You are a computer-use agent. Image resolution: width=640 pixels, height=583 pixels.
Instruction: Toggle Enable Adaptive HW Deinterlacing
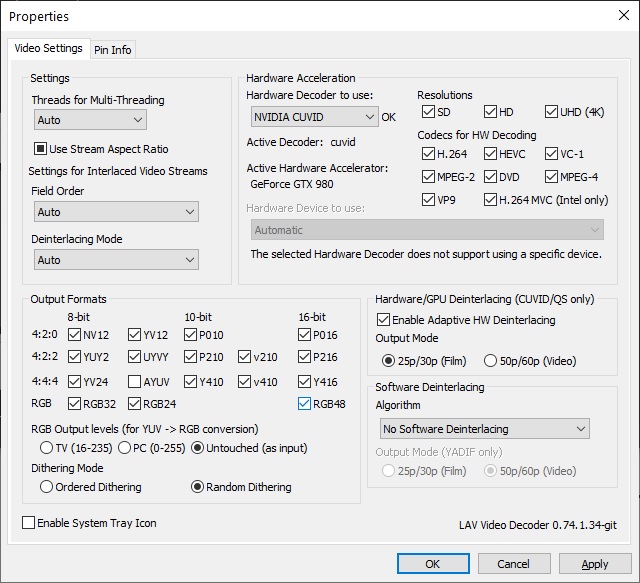point(384,320)
